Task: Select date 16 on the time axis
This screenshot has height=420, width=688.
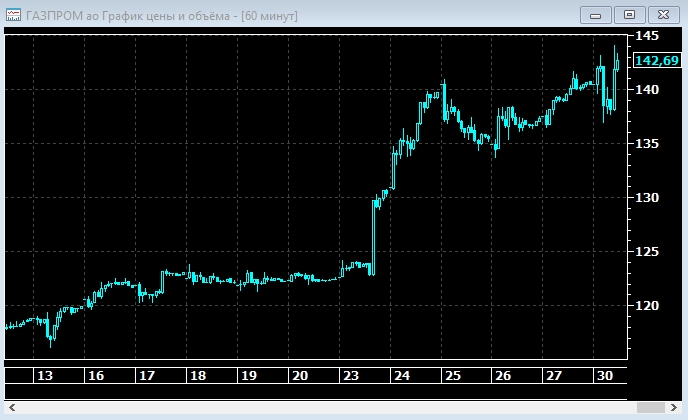Action: pos(96,376)
